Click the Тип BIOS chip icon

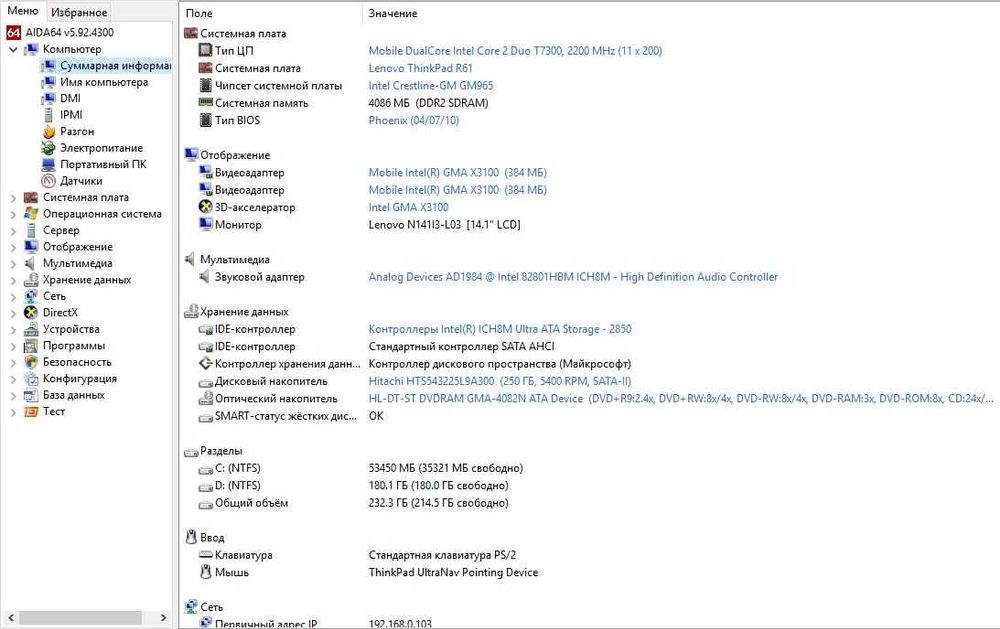pyautogui.click(x=205, y=120)
